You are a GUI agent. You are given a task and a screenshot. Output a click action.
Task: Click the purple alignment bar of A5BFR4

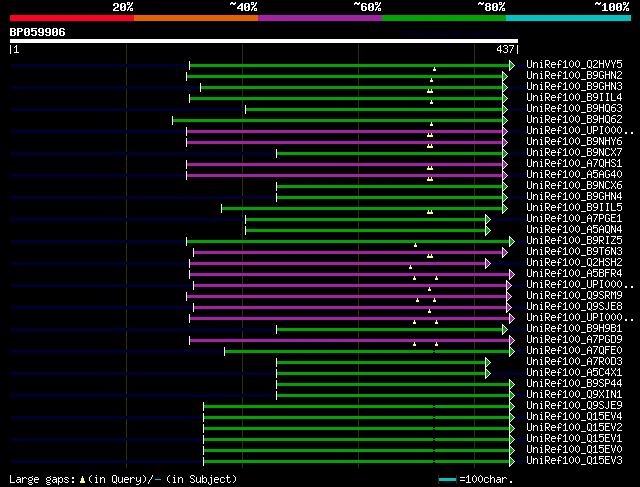349,275
